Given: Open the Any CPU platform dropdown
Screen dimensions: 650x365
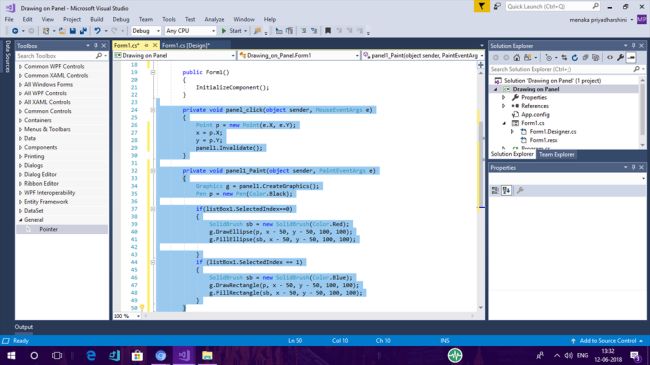Looking at the screenshot, I should pos(190,31).
